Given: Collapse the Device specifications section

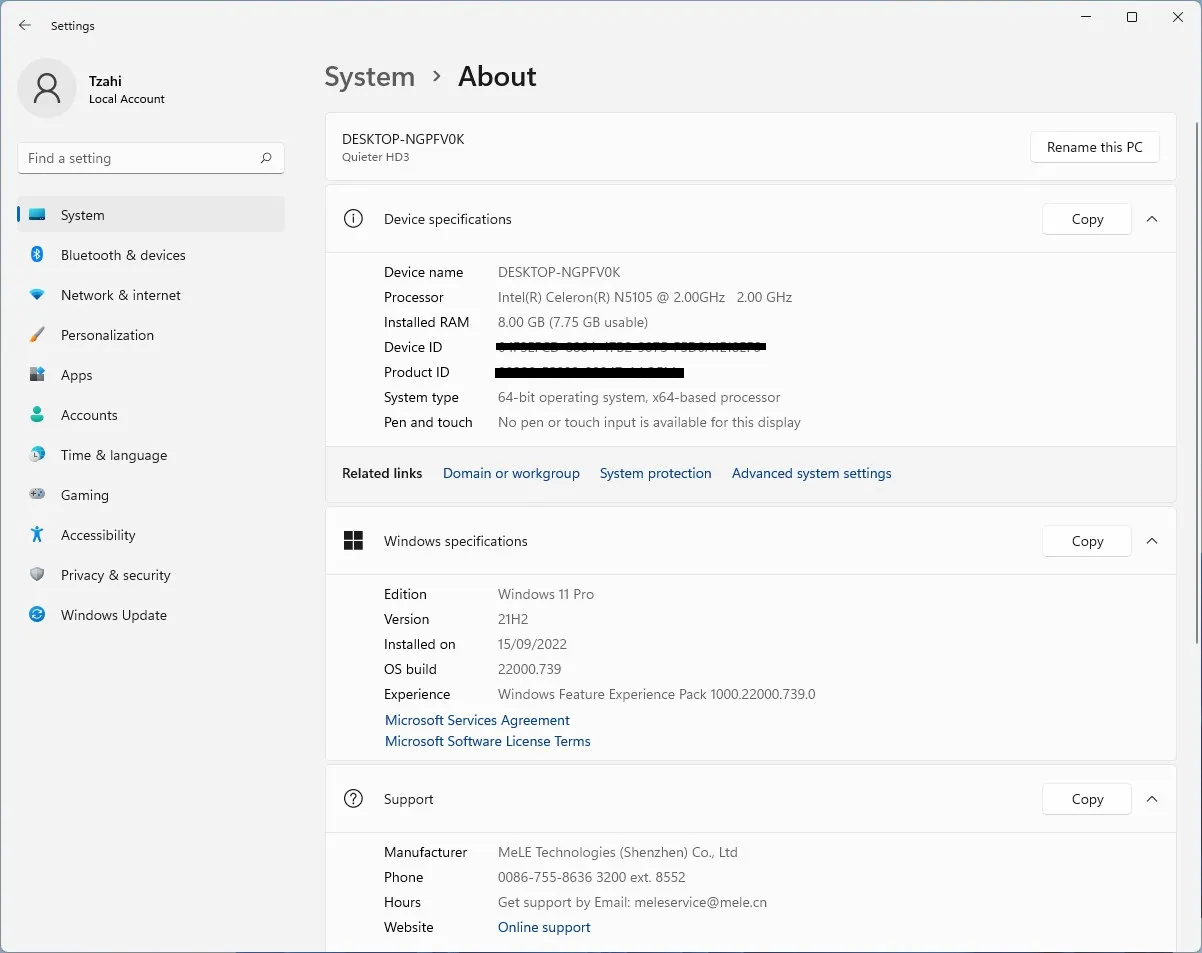Looking at the screenshot, I should pos(1152,219).
